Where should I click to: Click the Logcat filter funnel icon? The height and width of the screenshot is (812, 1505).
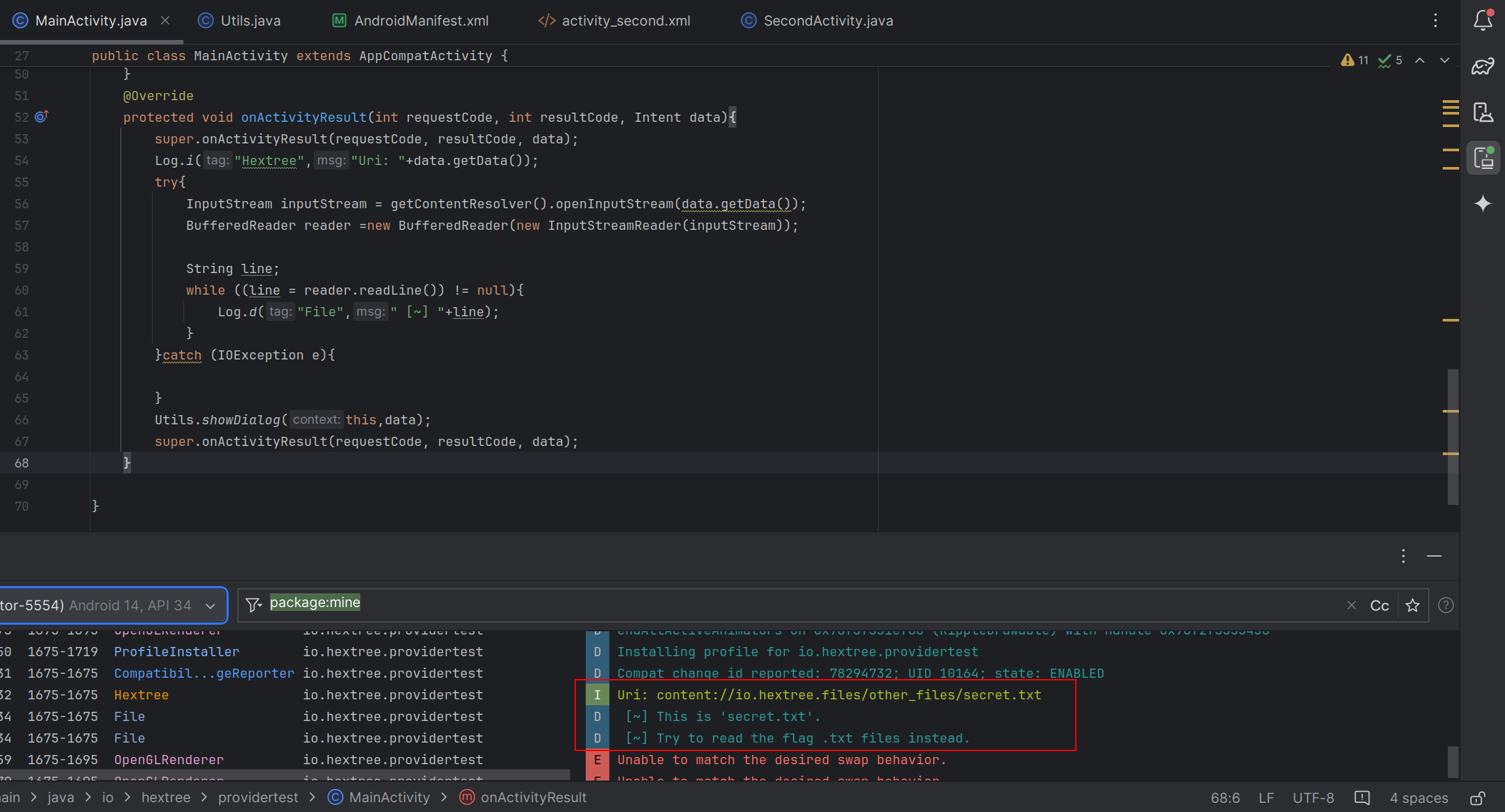click(254, 604)
